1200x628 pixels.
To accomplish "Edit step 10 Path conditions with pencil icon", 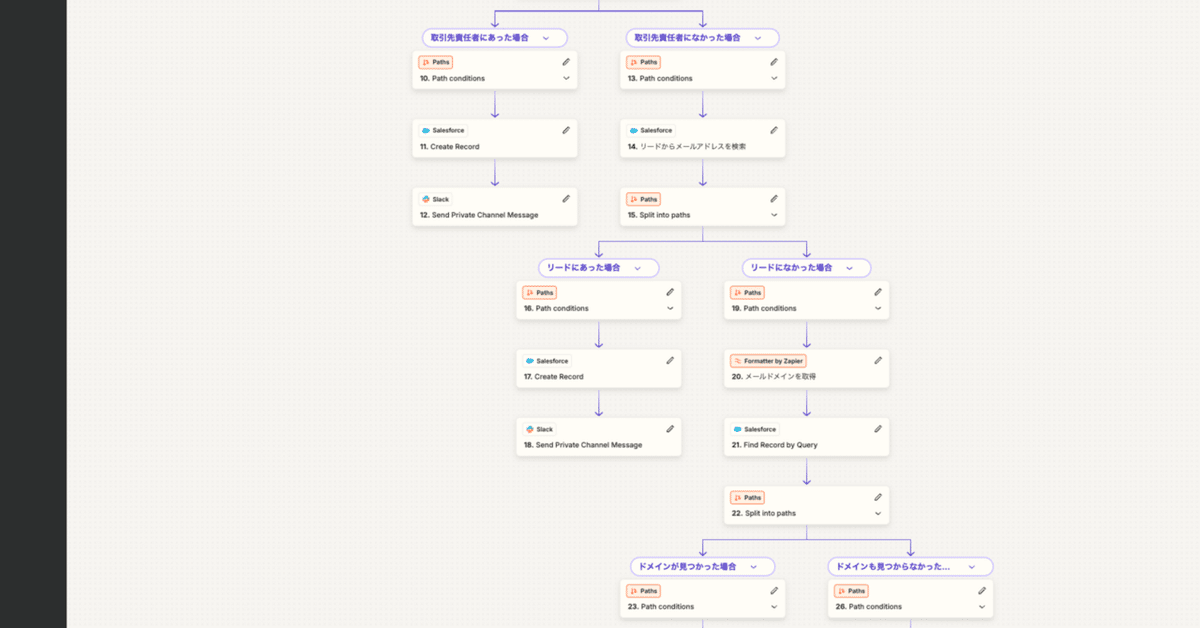I will click(566, 62).
